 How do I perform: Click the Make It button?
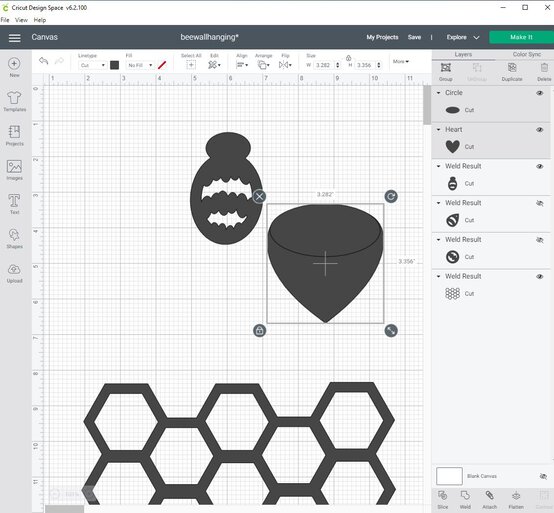coord(521,37)
